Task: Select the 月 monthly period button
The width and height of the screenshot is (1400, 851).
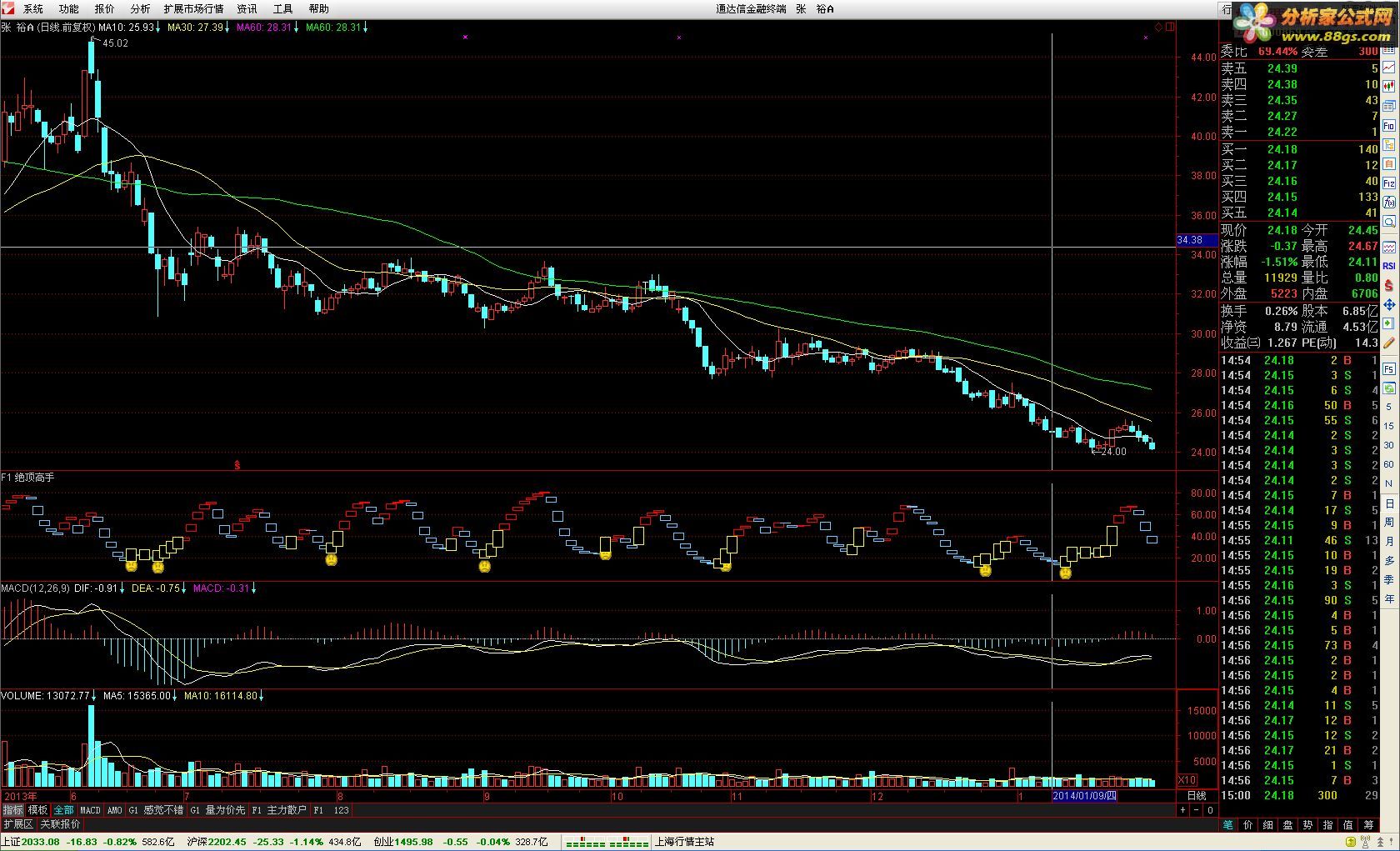Action: coord(1389,541)
